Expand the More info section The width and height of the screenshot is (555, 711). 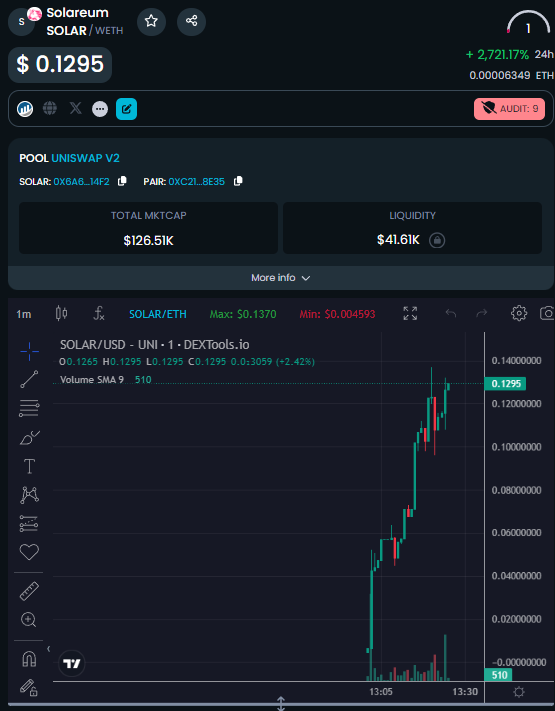(281, 278)
